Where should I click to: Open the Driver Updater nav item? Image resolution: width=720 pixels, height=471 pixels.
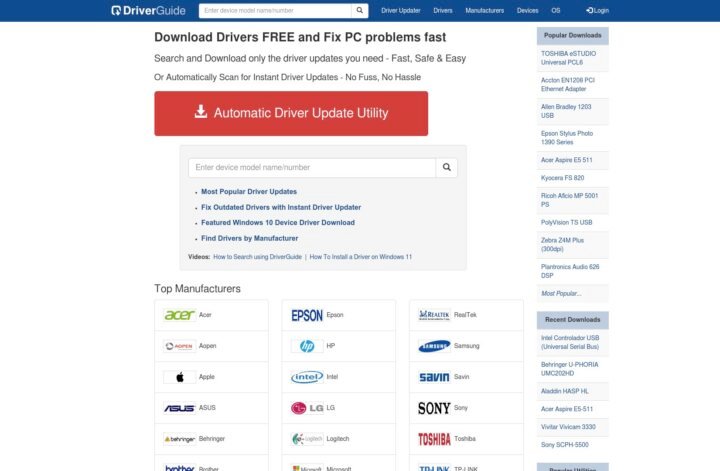[401, 11]
